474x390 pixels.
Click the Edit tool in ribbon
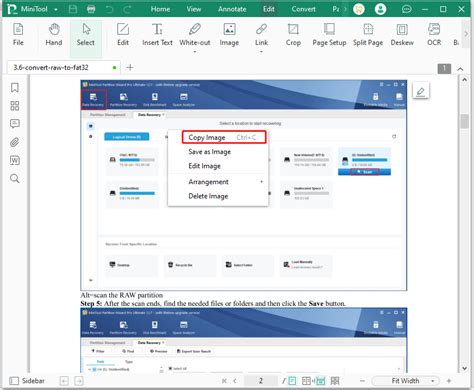pyautogui.click(x=123, y=34)
